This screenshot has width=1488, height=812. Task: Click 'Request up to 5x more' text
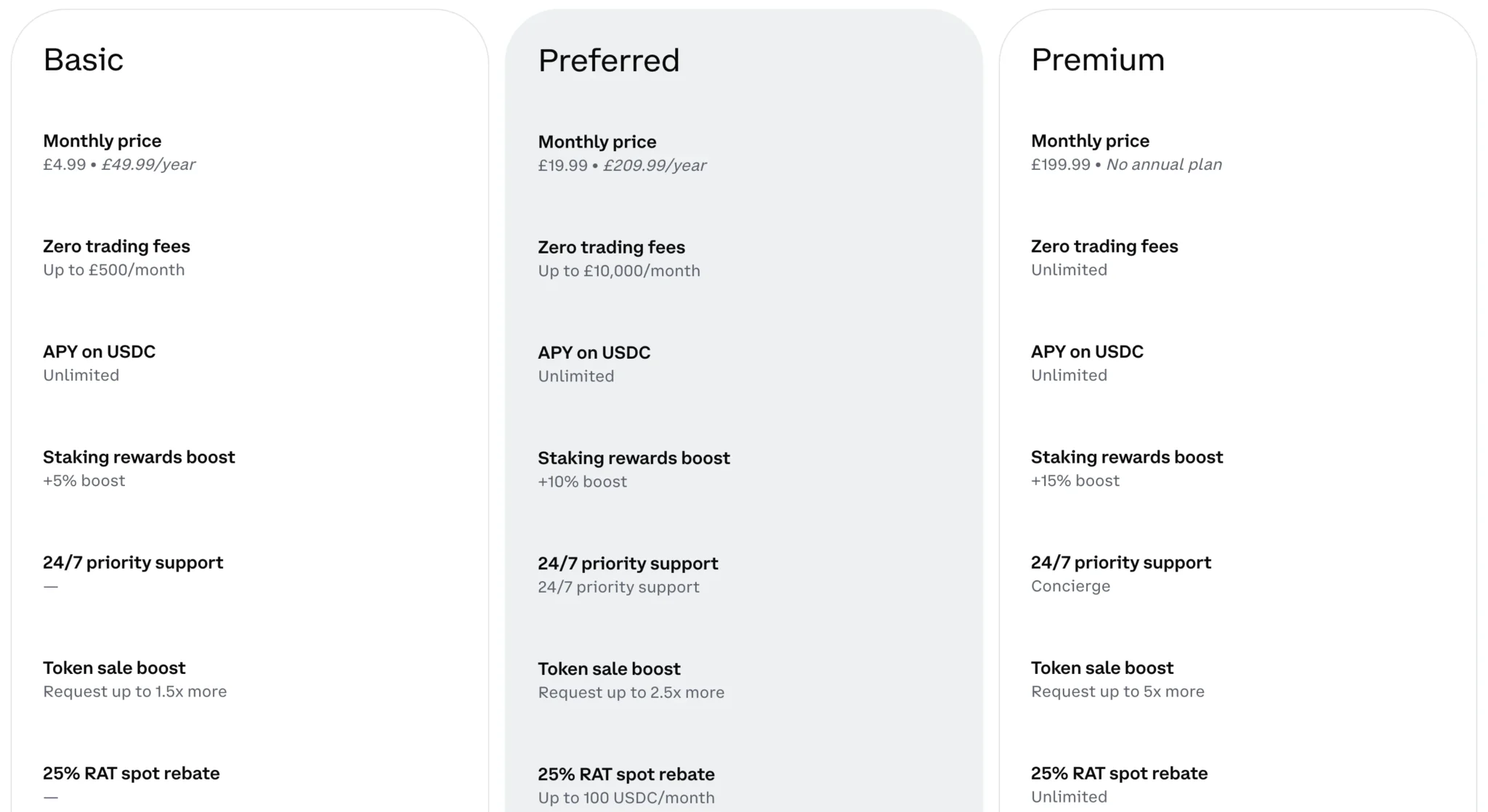pos(1117,691)
